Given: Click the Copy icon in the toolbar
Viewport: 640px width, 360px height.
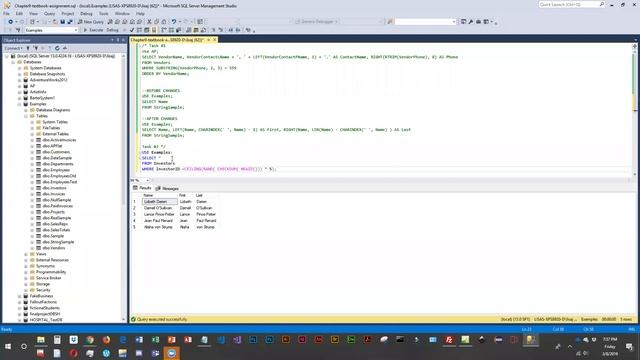Looking at the screenshot, I should click(x=156, y=22).
